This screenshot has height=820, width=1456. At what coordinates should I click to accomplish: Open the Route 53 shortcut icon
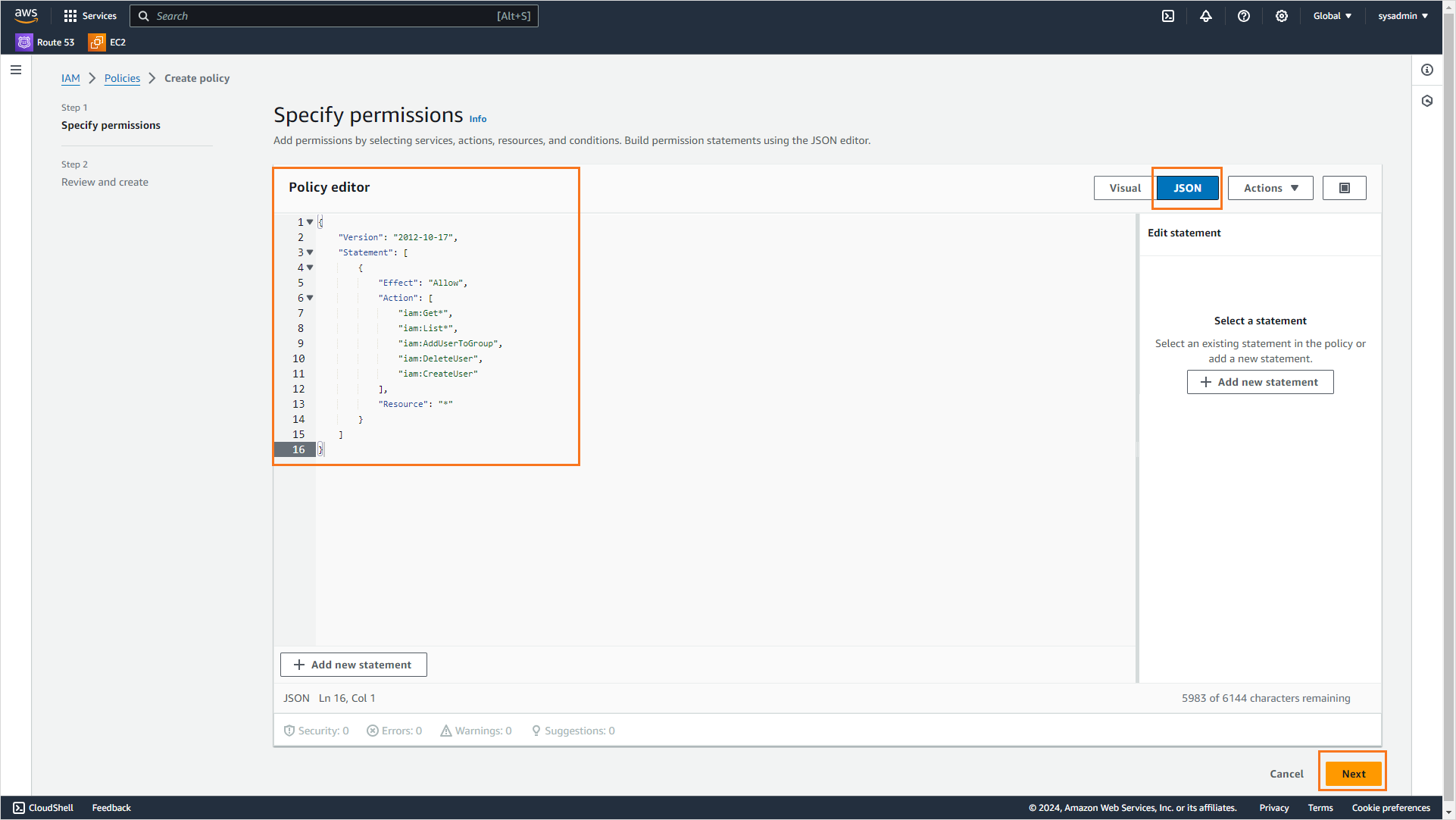(25, 42)
